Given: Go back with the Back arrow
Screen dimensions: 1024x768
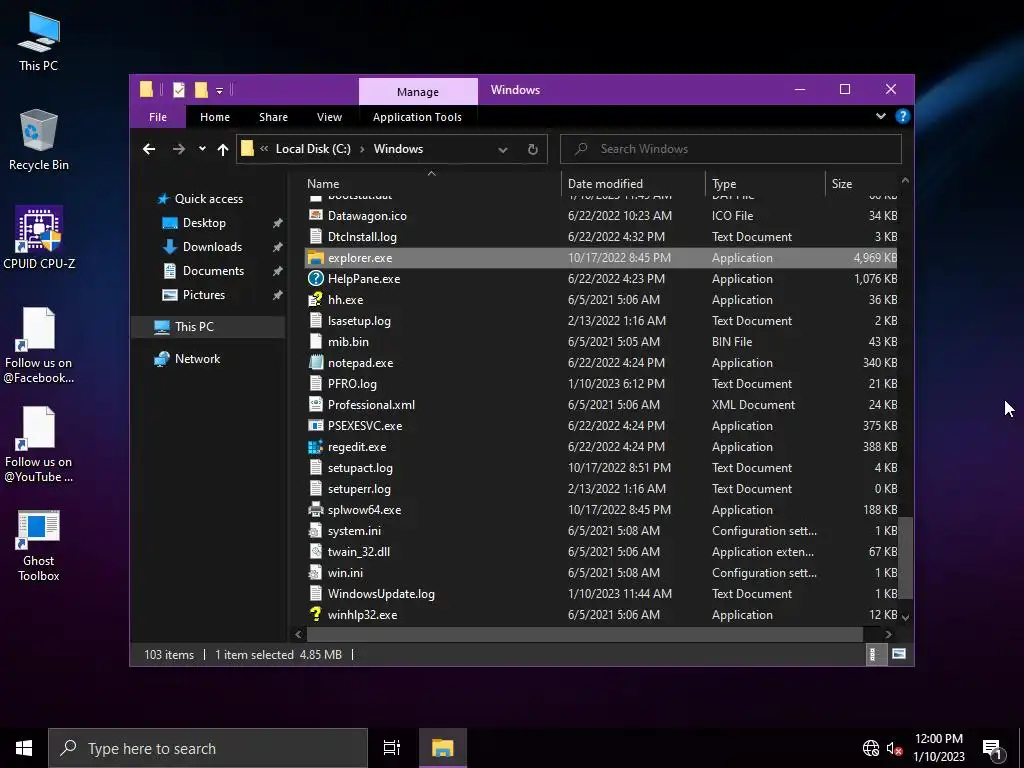Looking at the screenshot, I should coord(149,149).
